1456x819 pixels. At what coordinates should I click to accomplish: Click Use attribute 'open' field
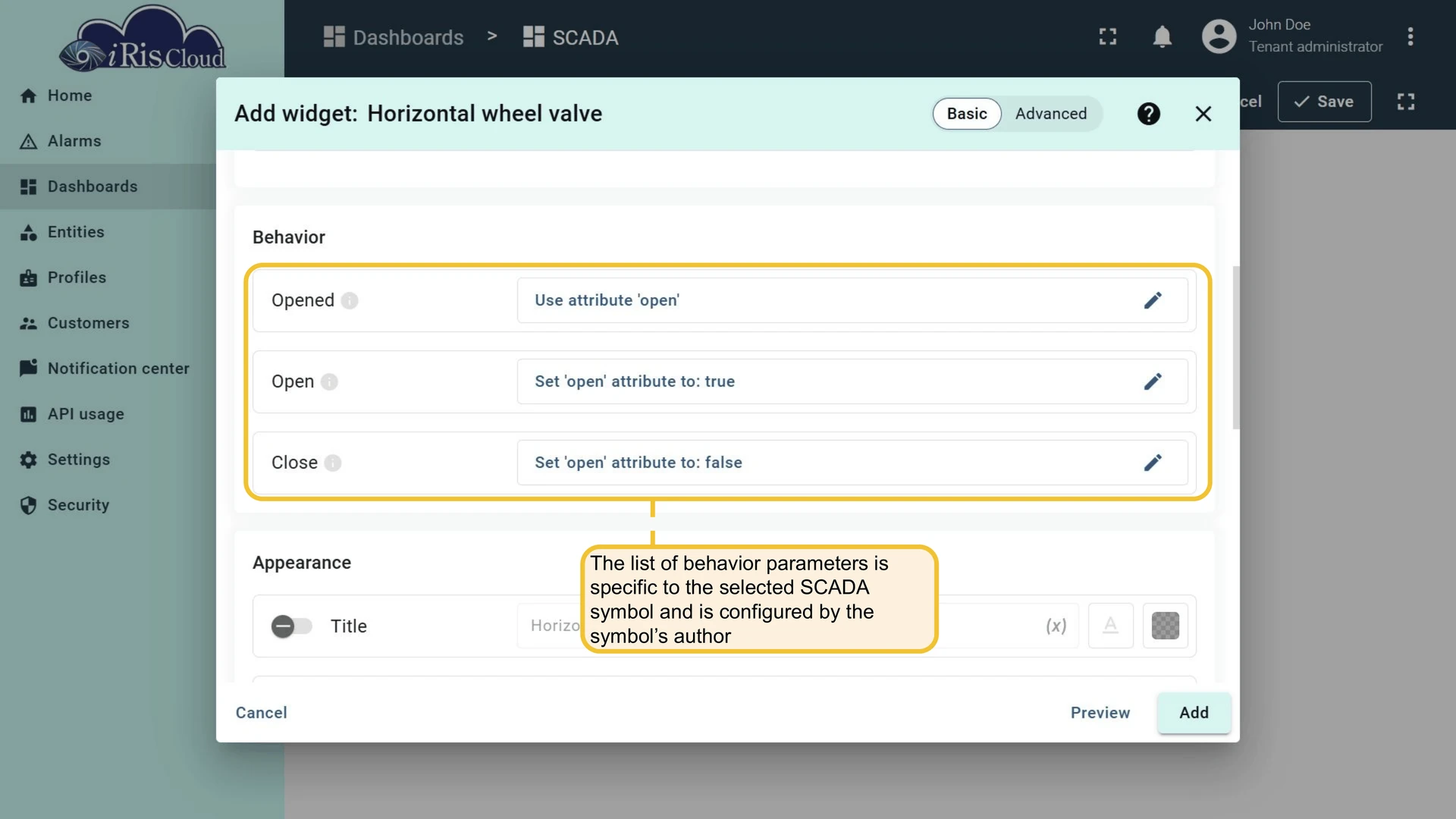click(852, 300)
